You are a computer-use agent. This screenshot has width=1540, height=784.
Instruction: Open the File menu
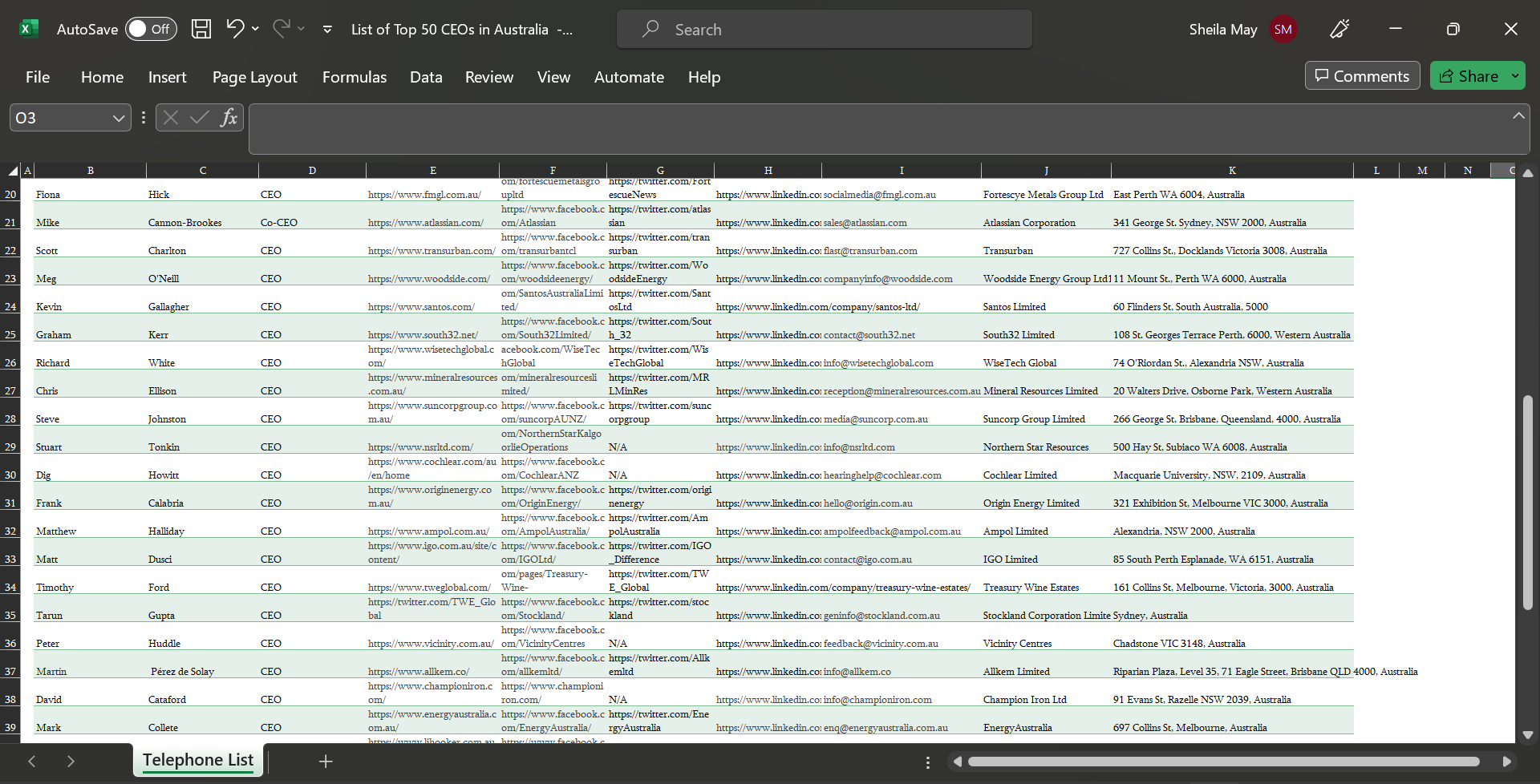point(38,77)
